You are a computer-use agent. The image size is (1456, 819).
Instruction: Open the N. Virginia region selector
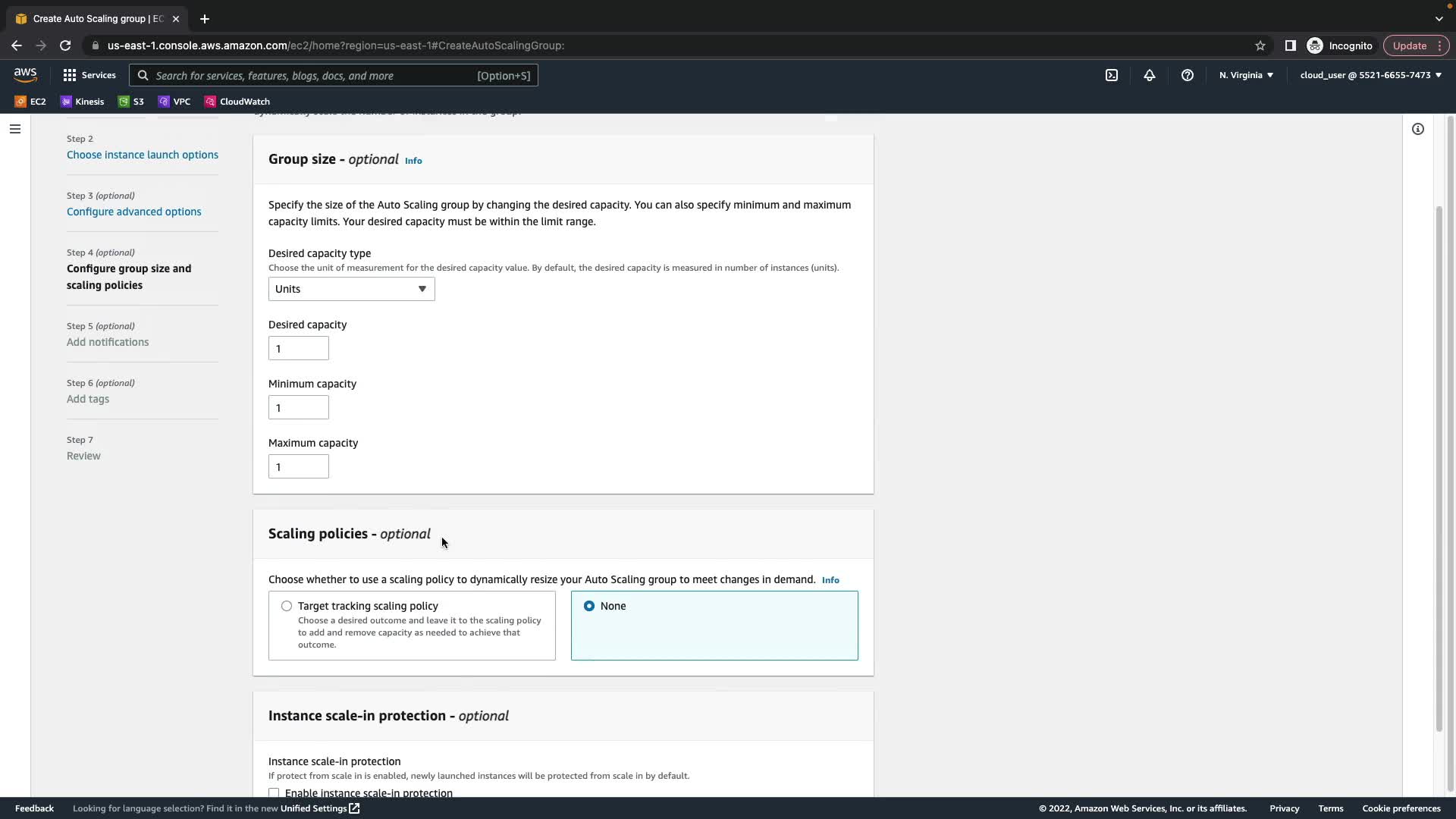1246,75
